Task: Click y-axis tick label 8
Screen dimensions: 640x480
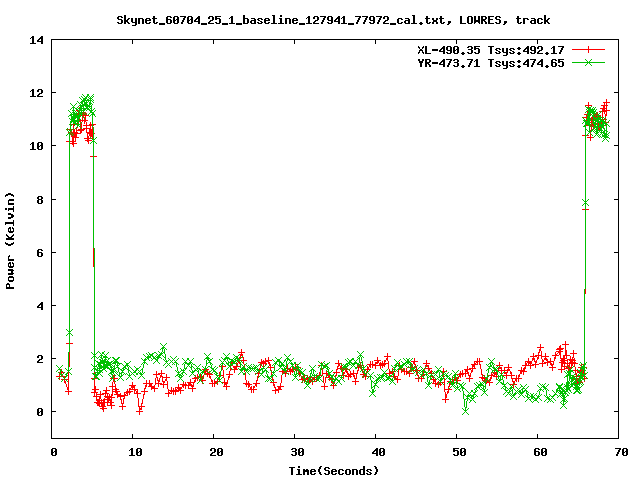Action: click(40, 200)
